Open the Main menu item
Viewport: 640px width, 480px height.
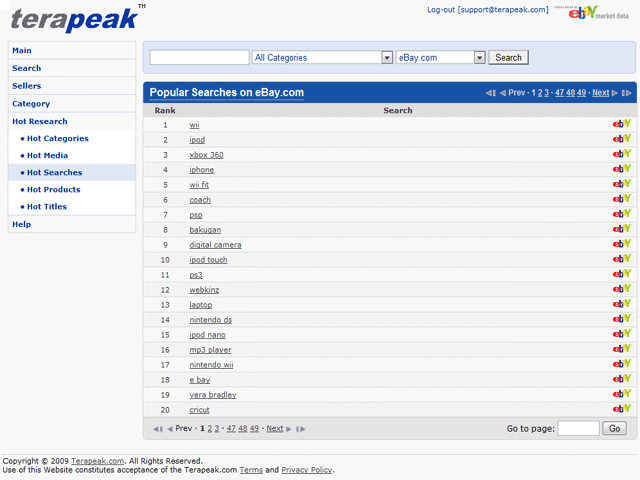tap(72, 51)
